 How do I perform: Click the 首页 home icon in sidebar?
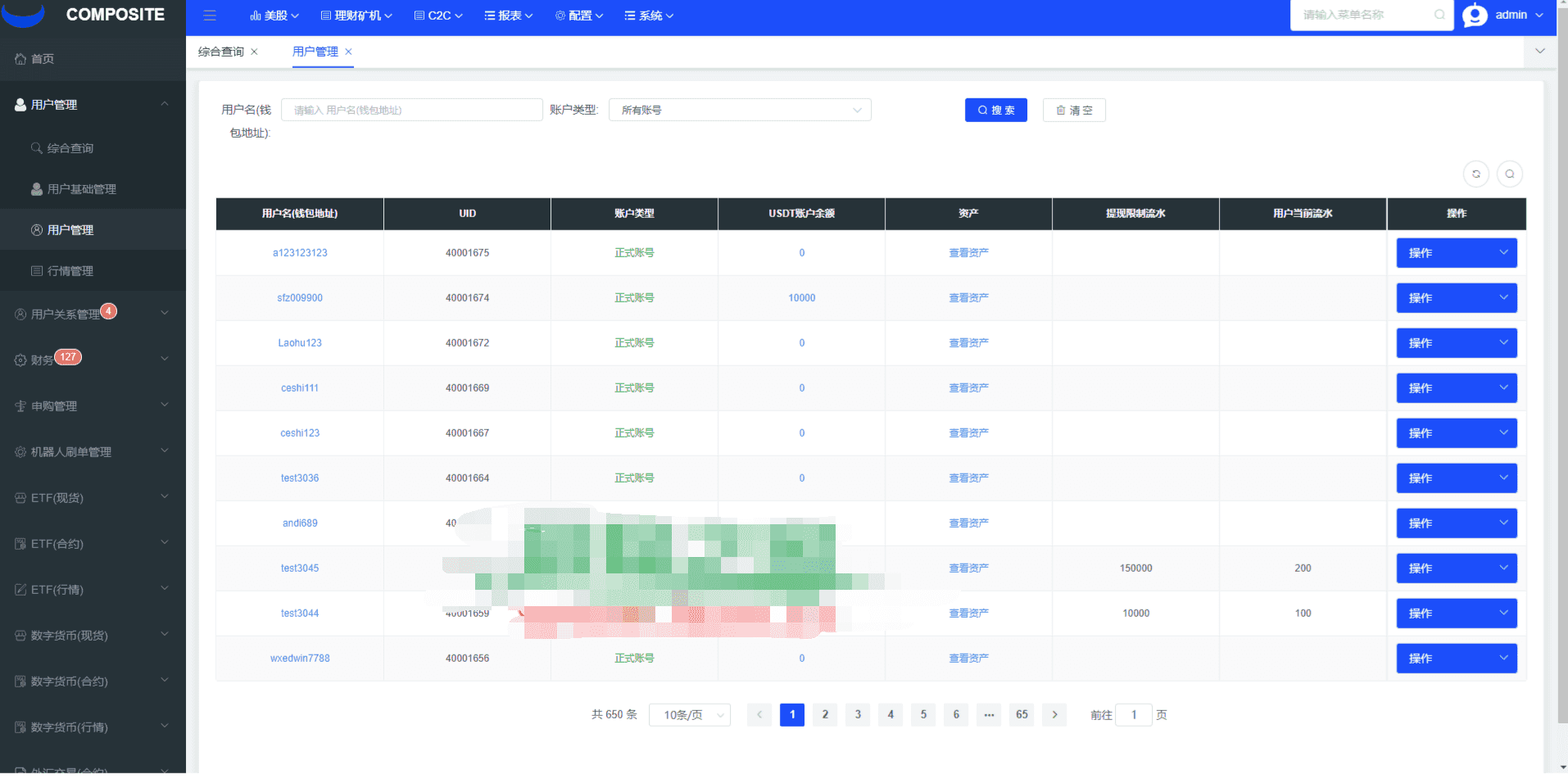click(x=20, y=59)
